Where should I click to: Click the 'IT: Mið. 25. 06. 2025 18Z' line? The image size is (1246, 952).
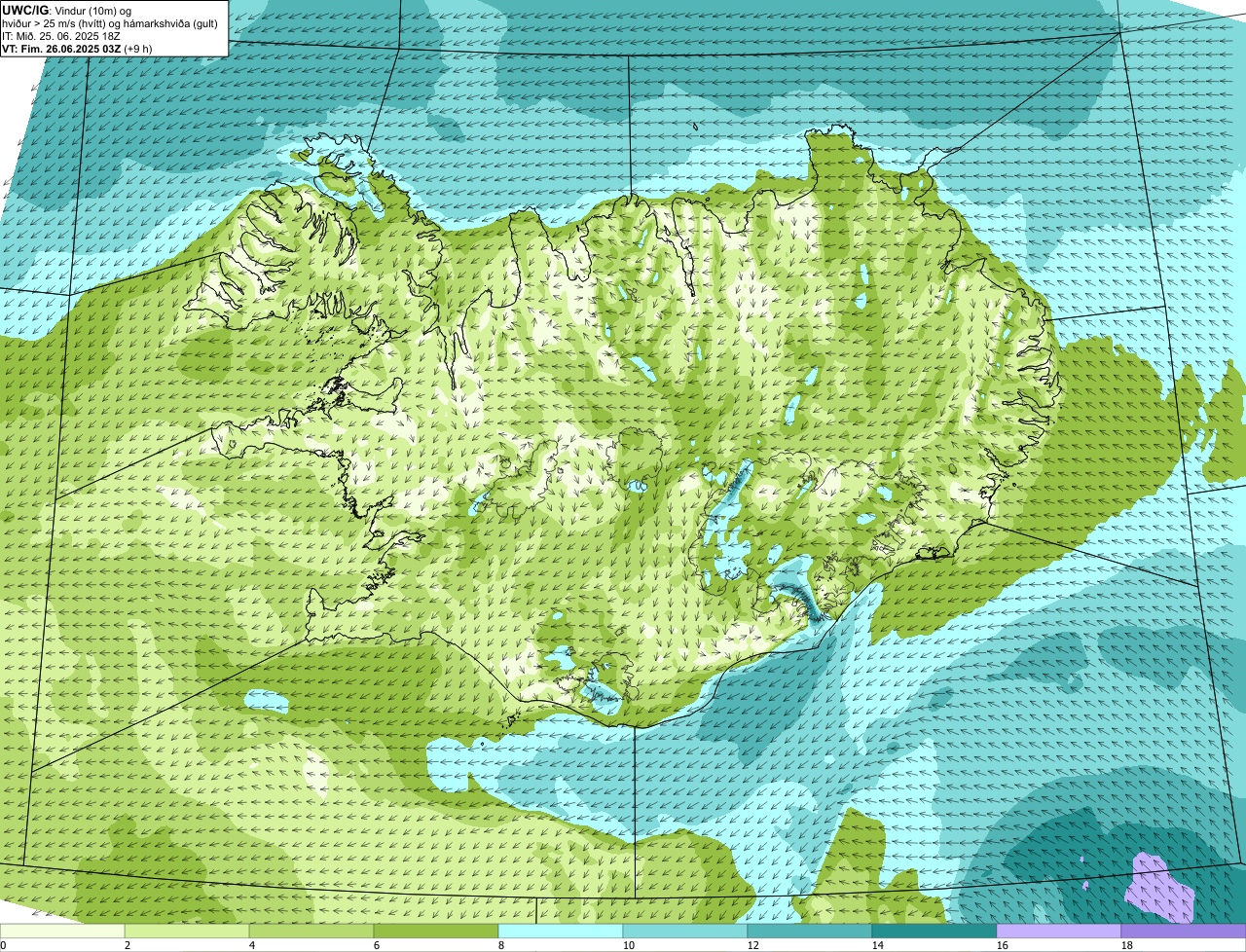[x=61, y=36]
